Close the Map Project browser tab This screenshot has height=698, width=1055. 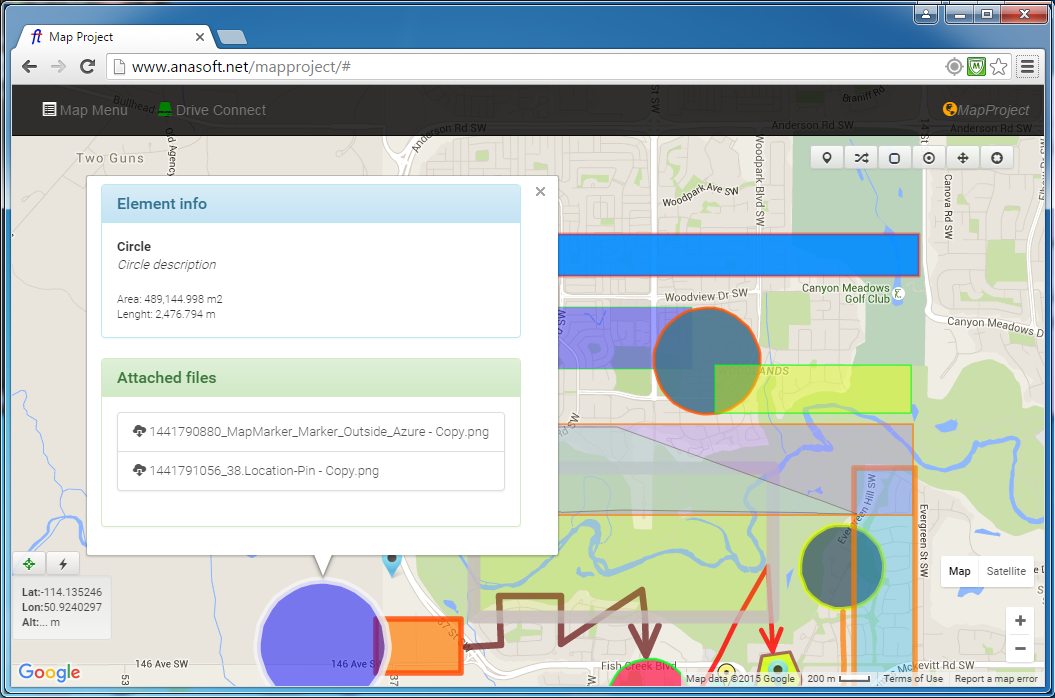200,37
